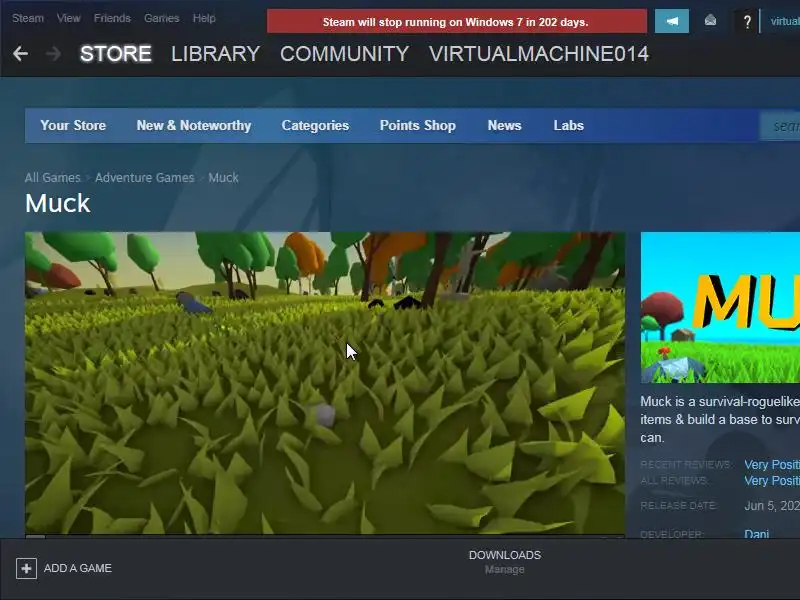This screenshot has width=800, height=600.
Task: Go forward with the right arrow
Action: pyautogui.click(x=53, y=54)
